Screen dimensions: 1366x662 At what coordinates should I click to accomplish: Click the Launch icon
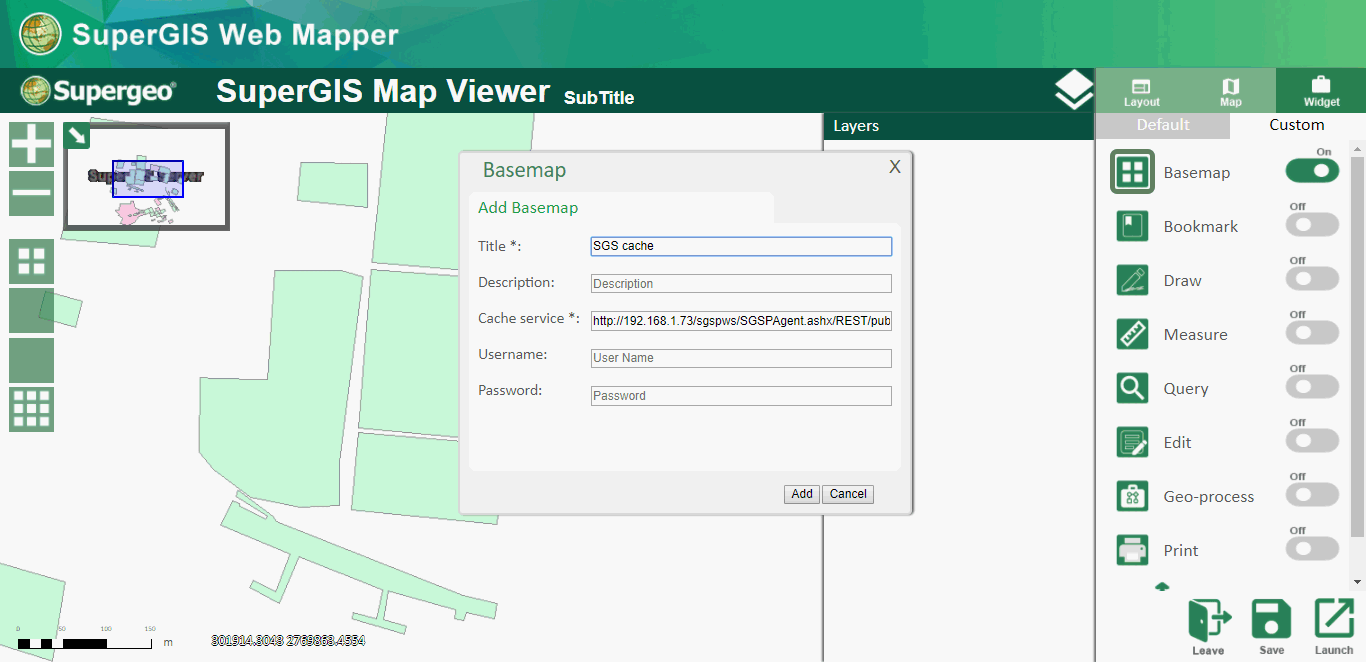1334,627
